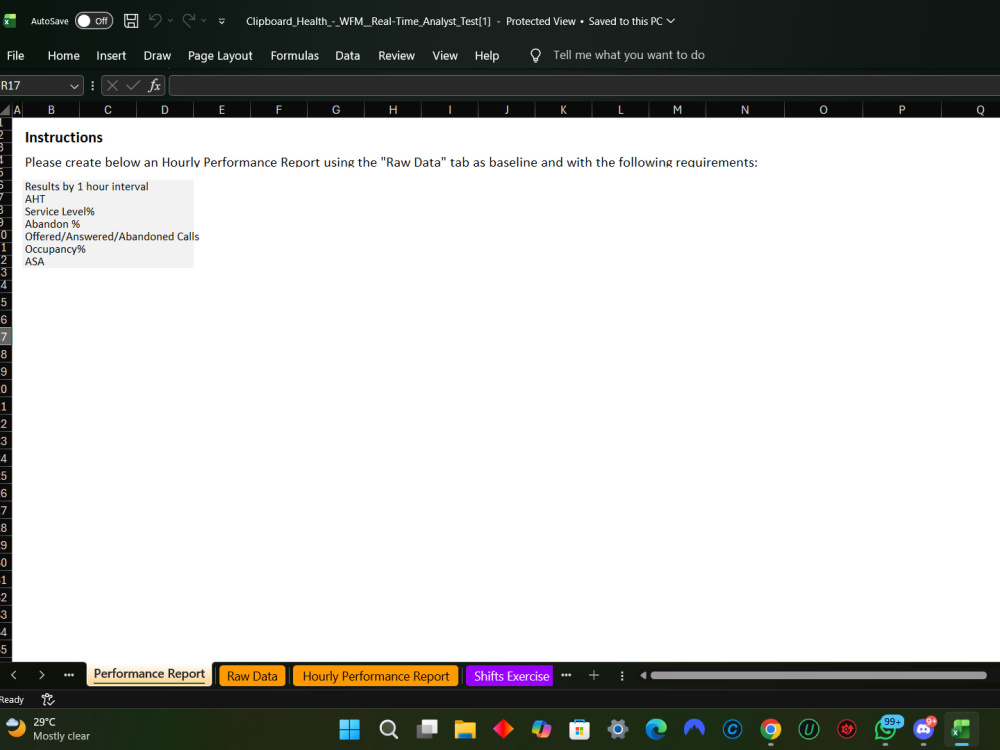Open Microsoft Store from the taskbar
The image size is (1000, 750).
point(579,729)
